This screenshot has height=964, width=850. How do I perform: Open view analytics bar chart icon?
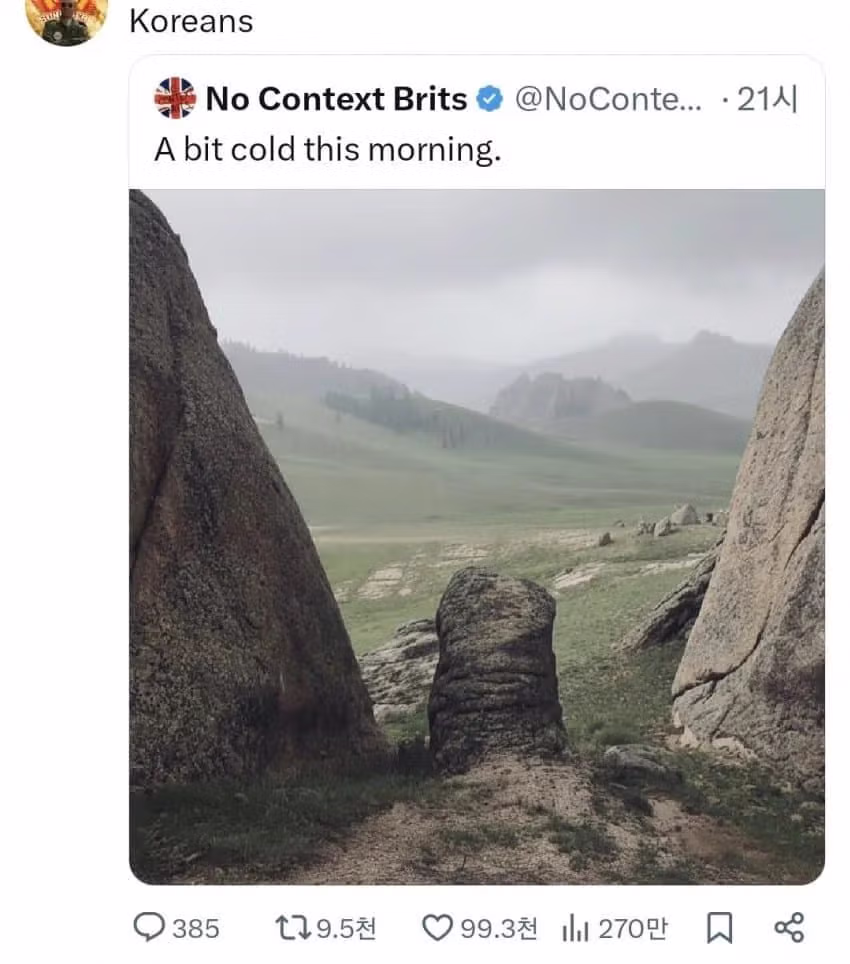coord(574,928)
